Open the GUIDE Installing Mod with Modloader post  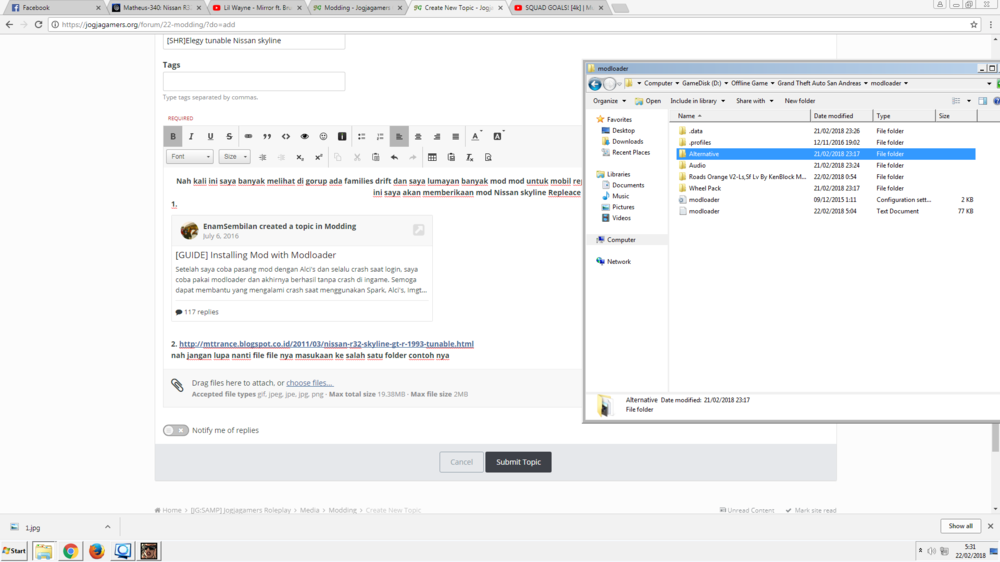point(256,255)
